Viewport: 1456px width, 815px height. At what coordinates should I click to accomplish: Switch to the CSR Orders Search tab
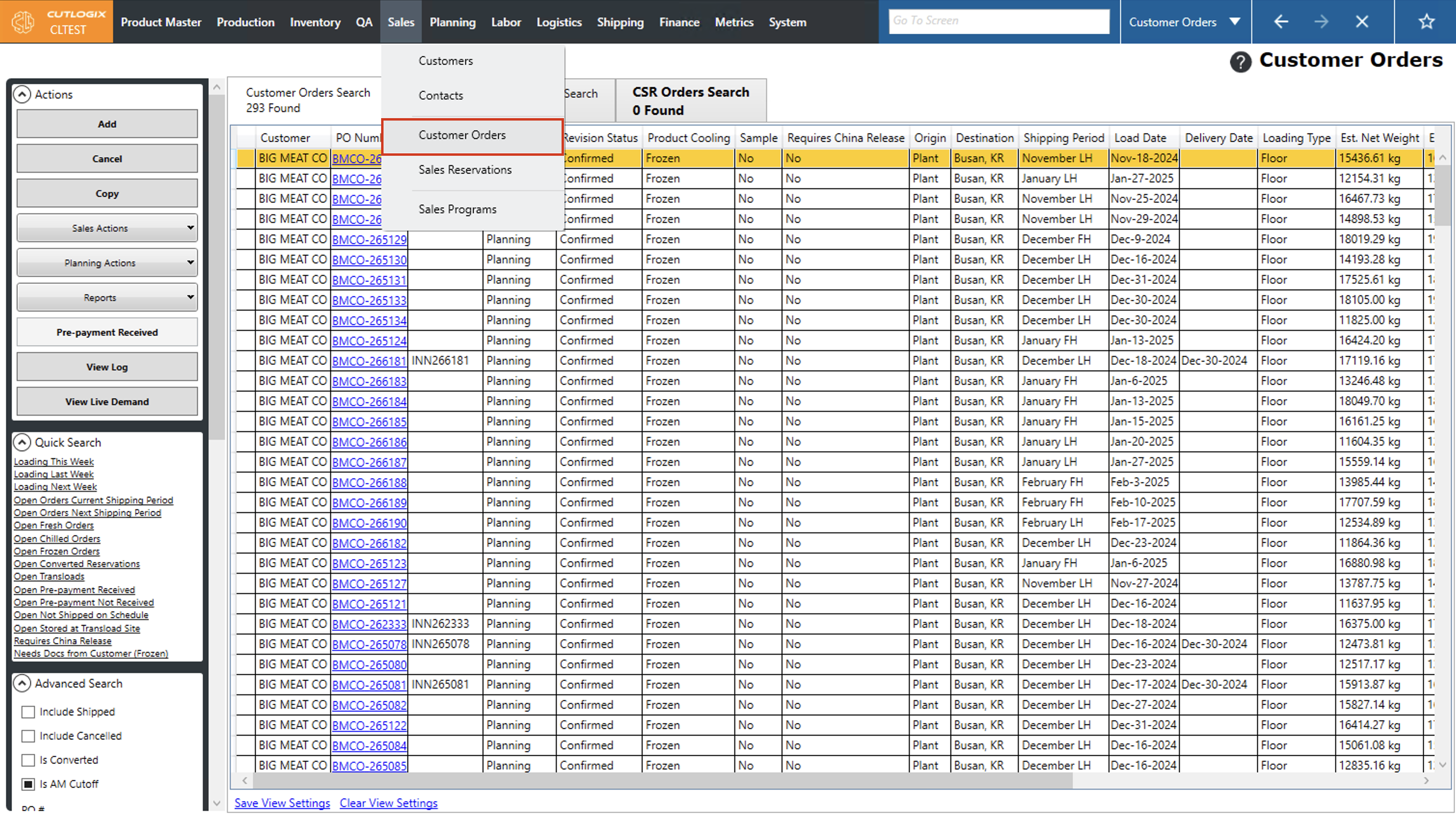690,101
